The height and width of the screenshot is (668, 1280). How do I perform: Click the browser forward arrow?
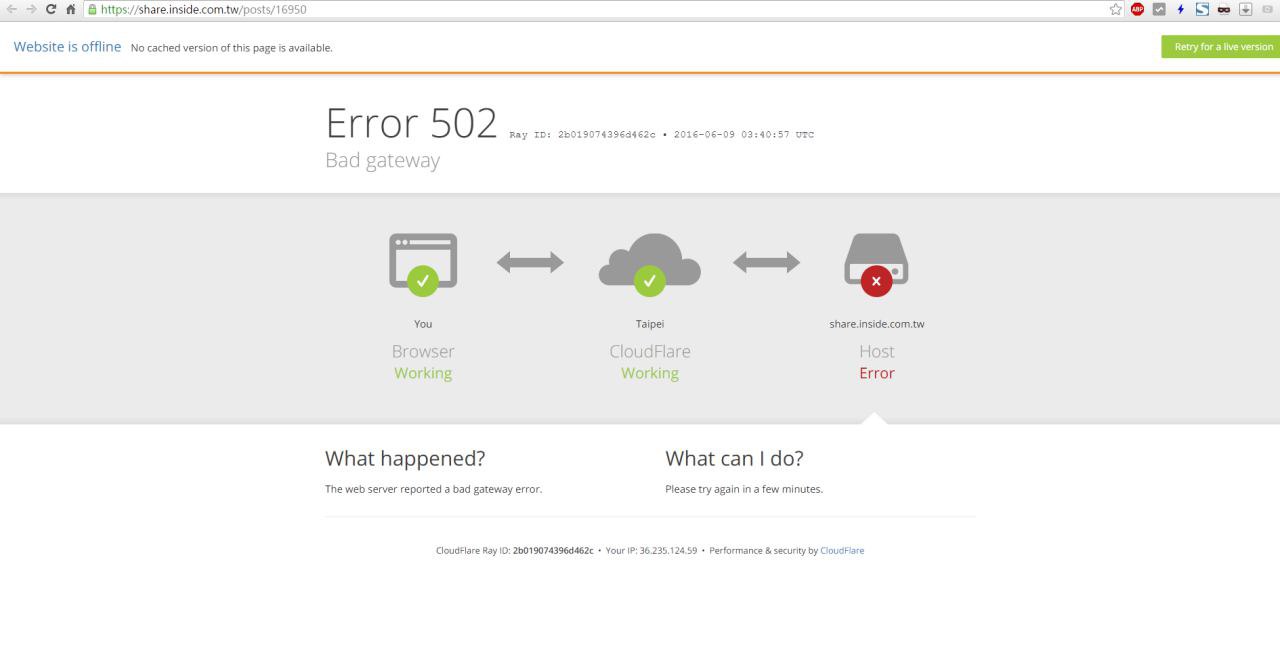[32, 10]
